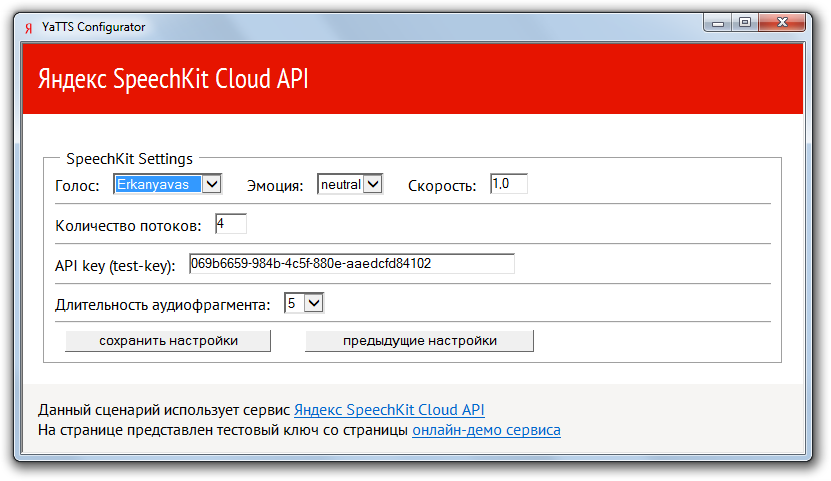The image size is (831, 481).
Task: Expand the Эмоция dropdown showing neutral
Action: [x=372, y=184]
